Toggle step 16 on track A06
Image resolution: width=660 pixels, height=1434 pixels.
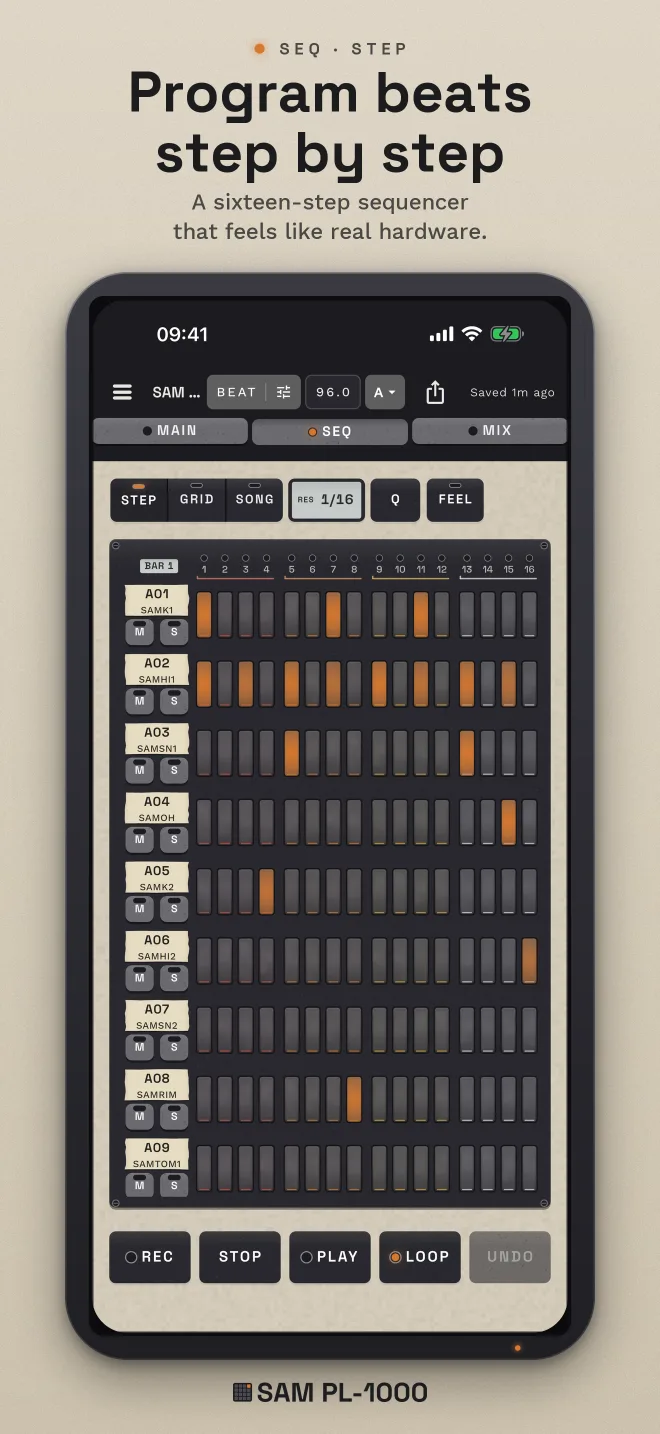[529, 960]
